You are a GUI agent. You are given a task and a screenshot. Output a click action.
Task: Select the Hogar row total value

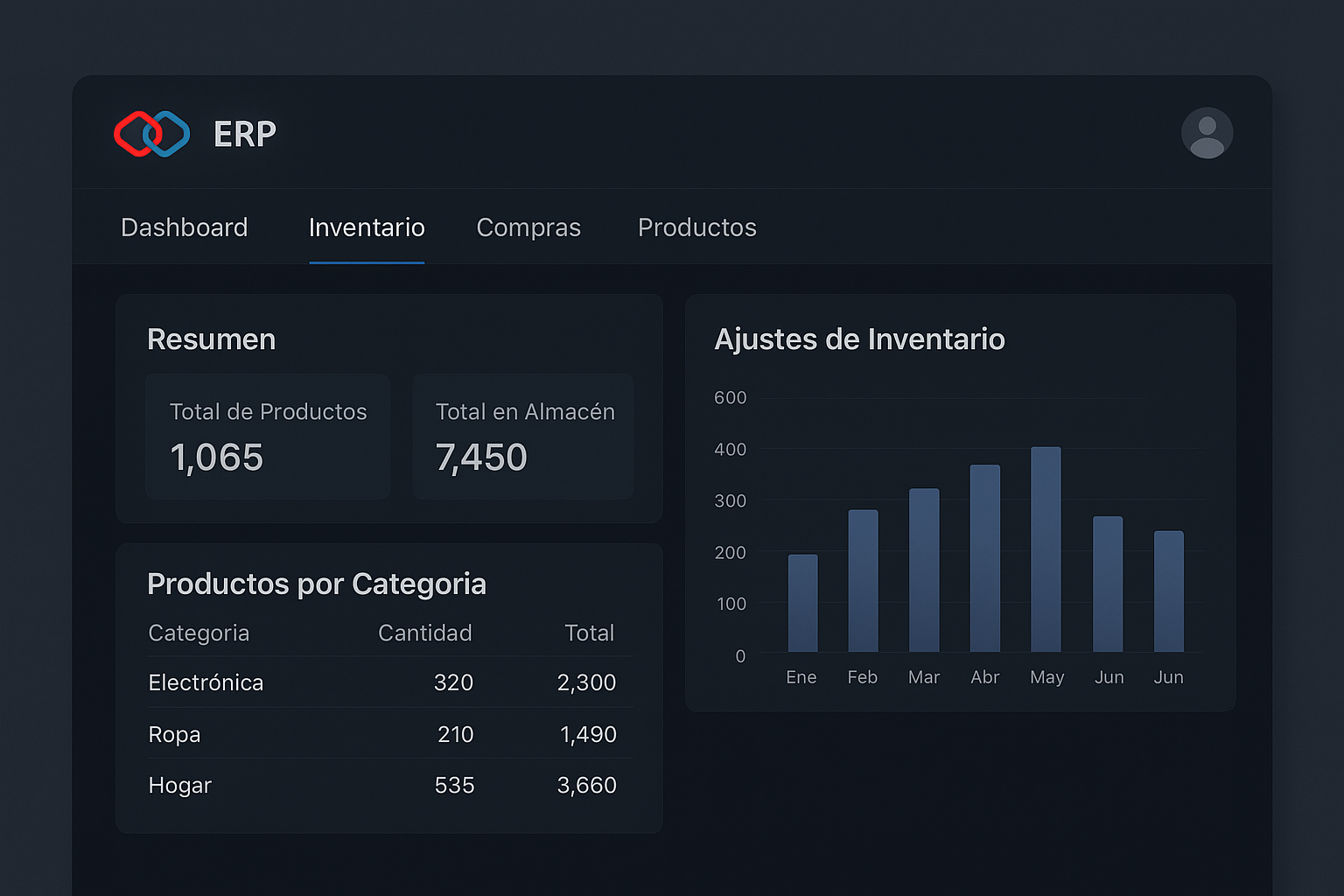tap(587, 785)
